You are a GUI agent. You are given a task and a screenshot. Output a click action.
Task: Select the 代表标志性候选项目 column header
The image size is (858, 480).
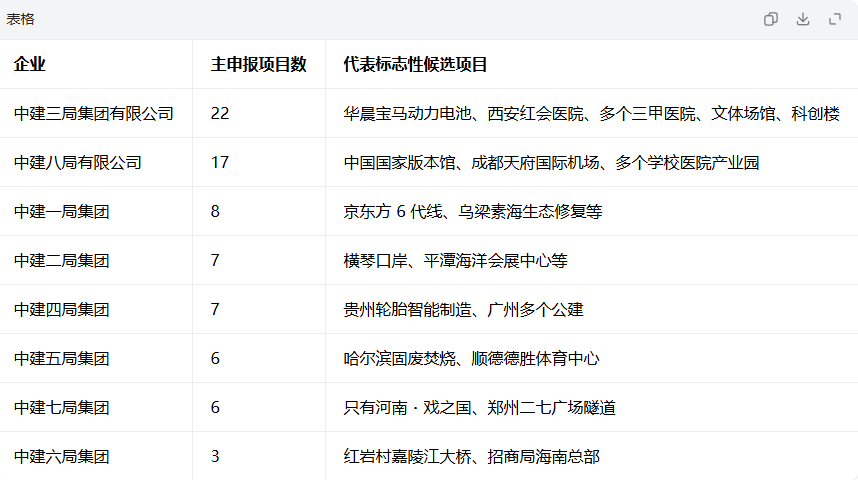(x=415, y=64)
